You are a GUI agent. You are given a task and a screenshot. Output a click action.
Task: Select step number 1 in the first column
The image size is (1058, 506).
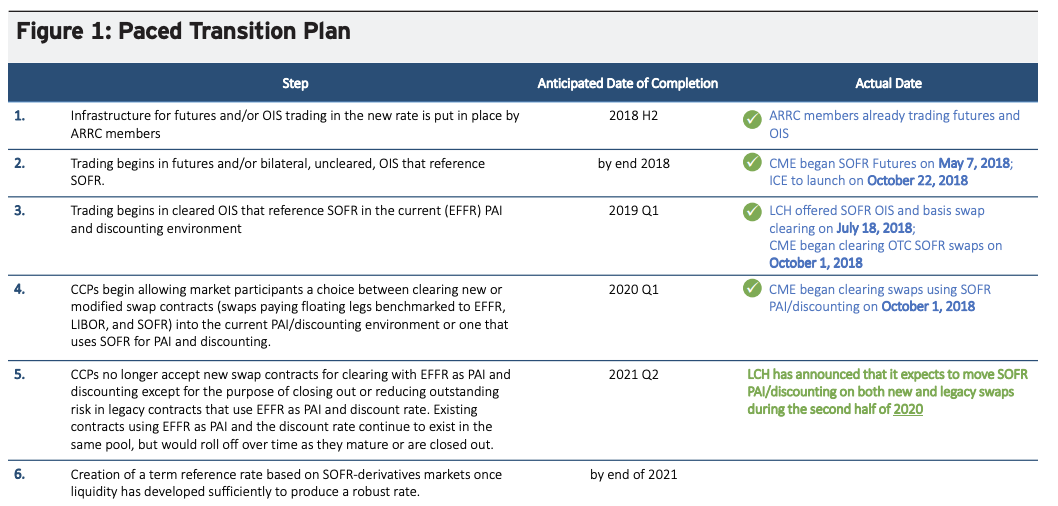point(20,116)
